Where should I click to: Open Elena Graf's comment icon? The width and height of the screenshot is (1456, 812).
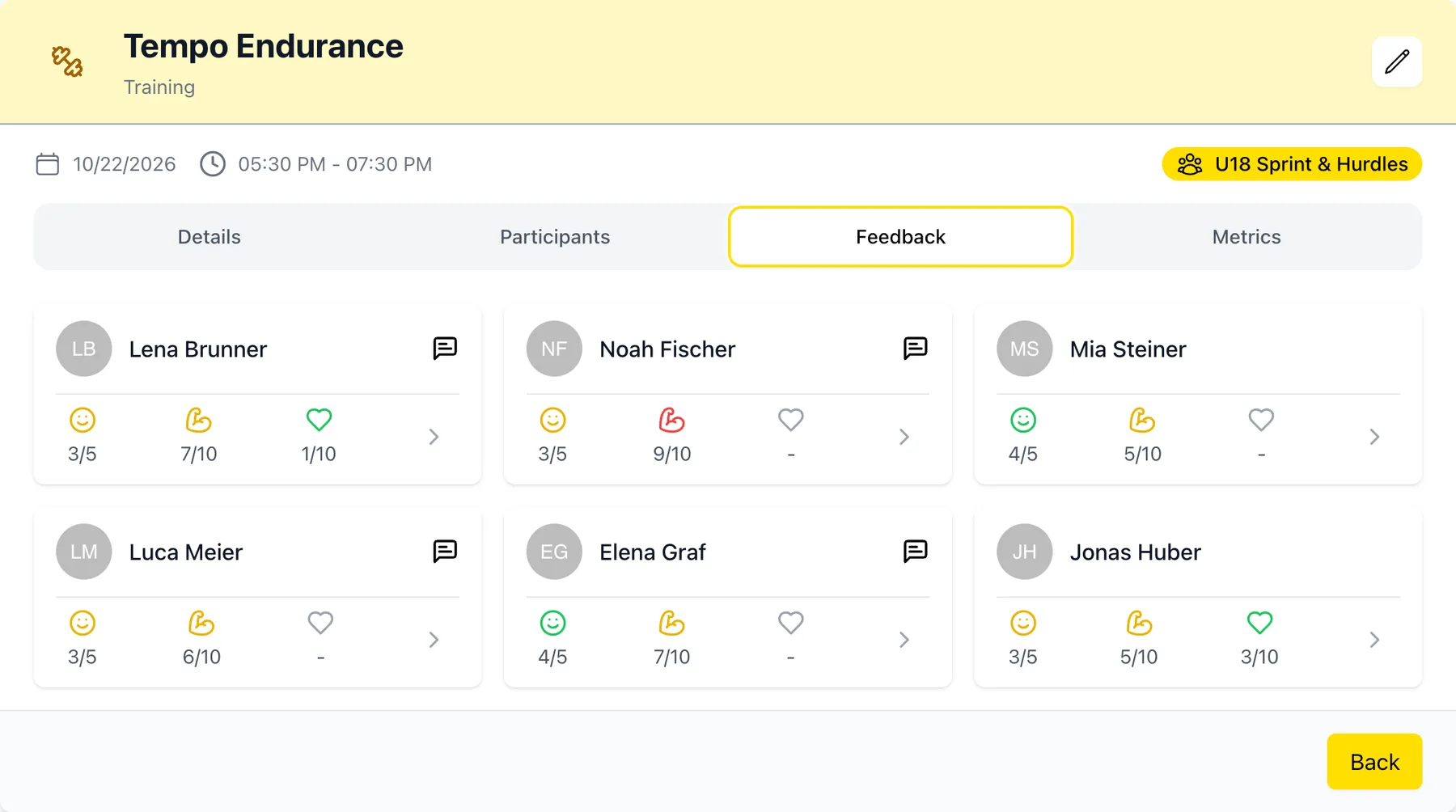tap(915, 551)
